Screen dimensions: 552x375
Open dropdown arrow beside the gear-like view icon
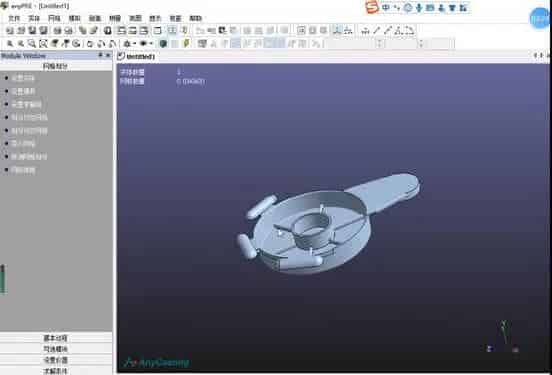pyautogui.click(x=134, y=44)
